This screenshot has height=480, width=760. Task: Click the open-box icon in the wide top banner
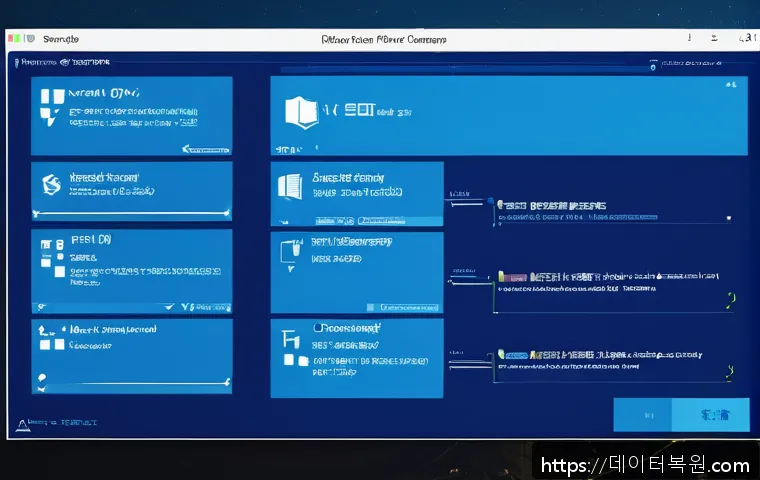(x=301, y=112)
